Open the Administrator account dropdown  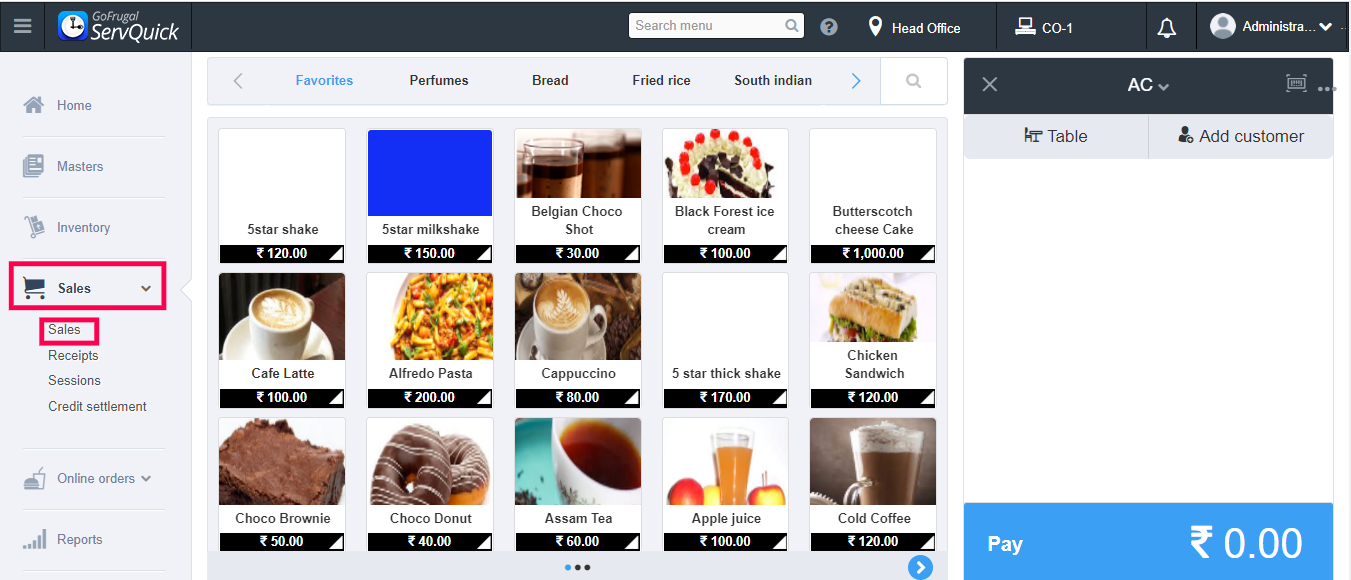[x=1271, y=27]
